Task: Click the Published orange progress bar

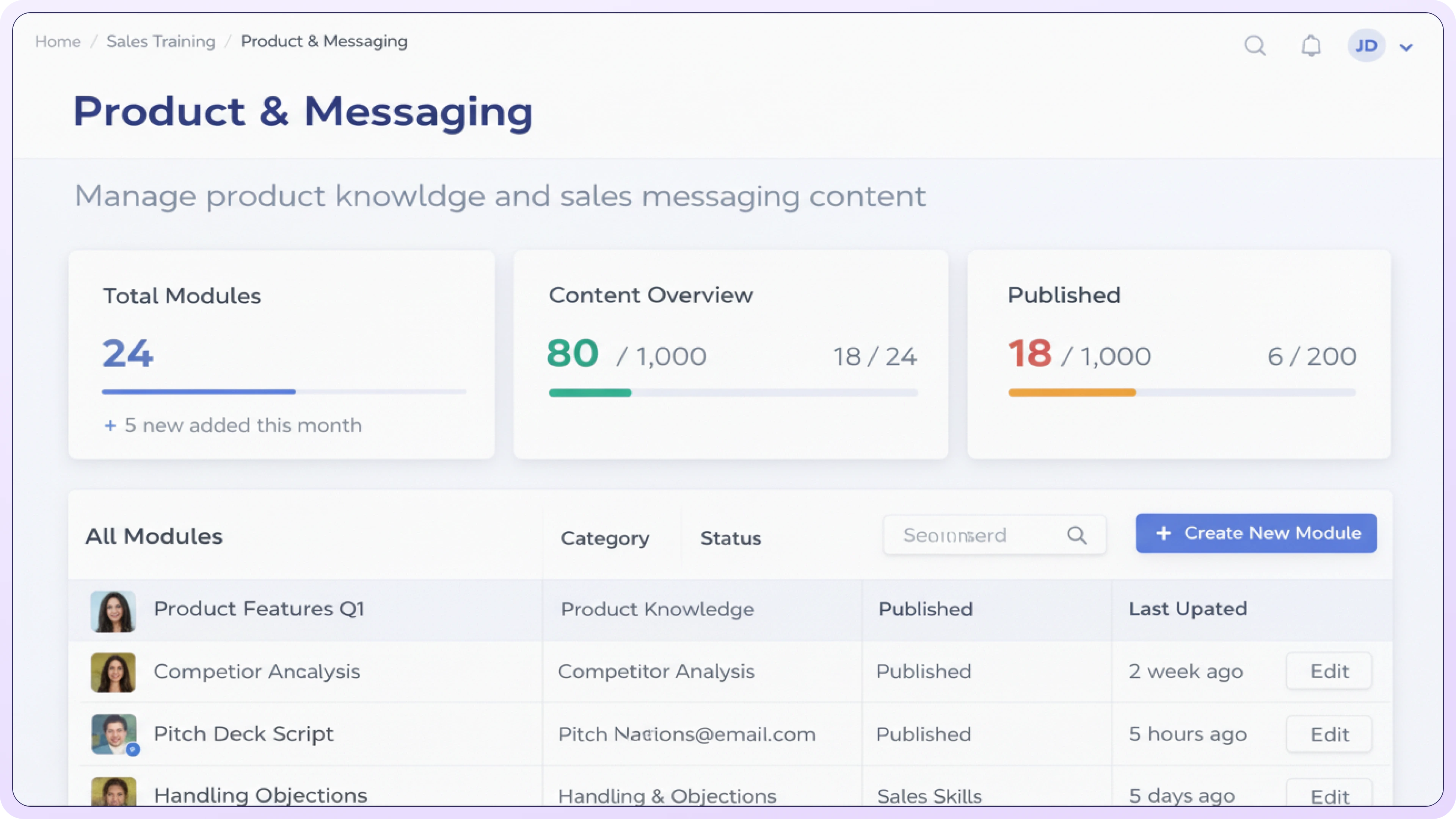Action: (1072, 392)
